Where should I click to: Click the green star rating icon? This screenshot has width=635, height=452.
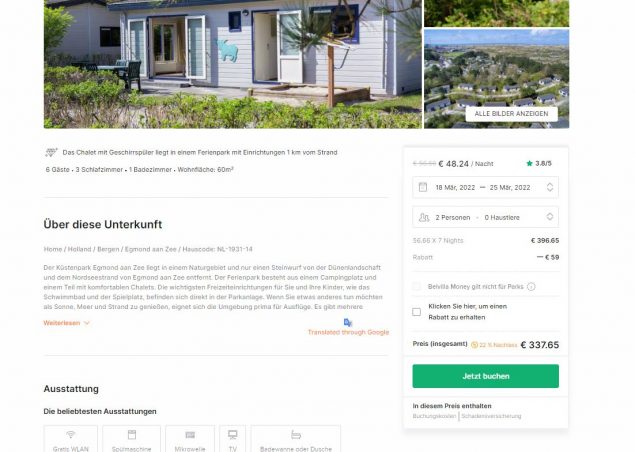pyautogui.click(x=529, y=164)
